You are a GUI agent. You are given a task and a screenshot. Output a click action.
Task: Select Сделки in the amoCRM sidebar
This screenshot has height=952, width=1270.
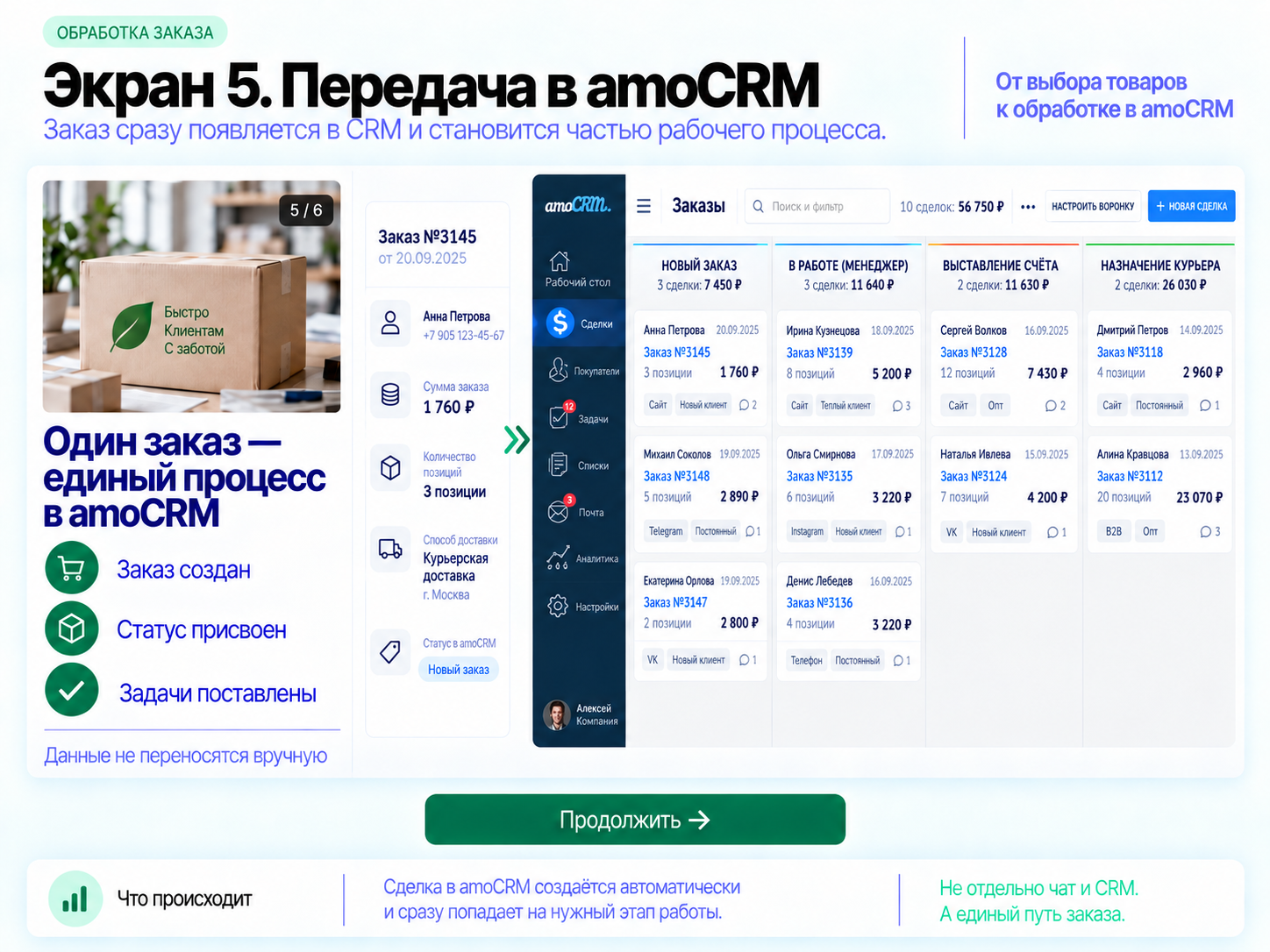click(x=579, y=323)
